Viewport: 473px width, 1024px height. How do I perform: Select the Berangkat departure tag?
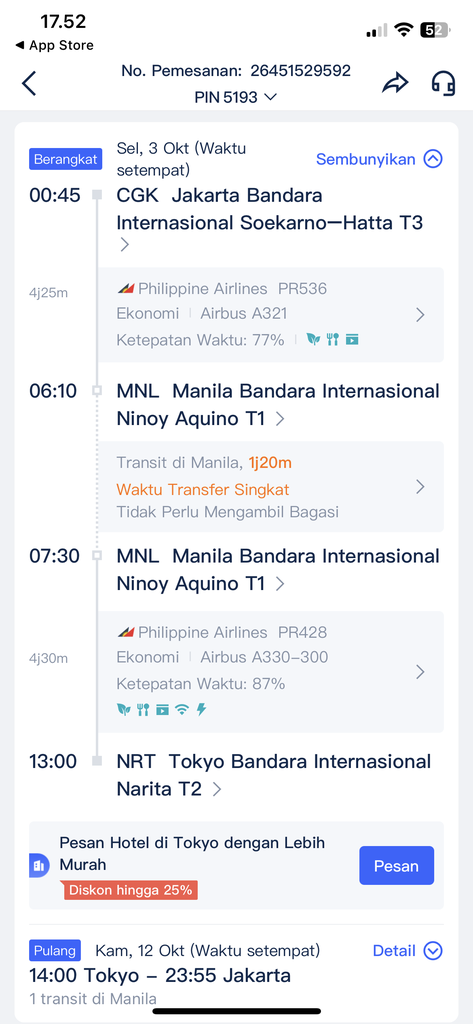click(x=65, y=159)
